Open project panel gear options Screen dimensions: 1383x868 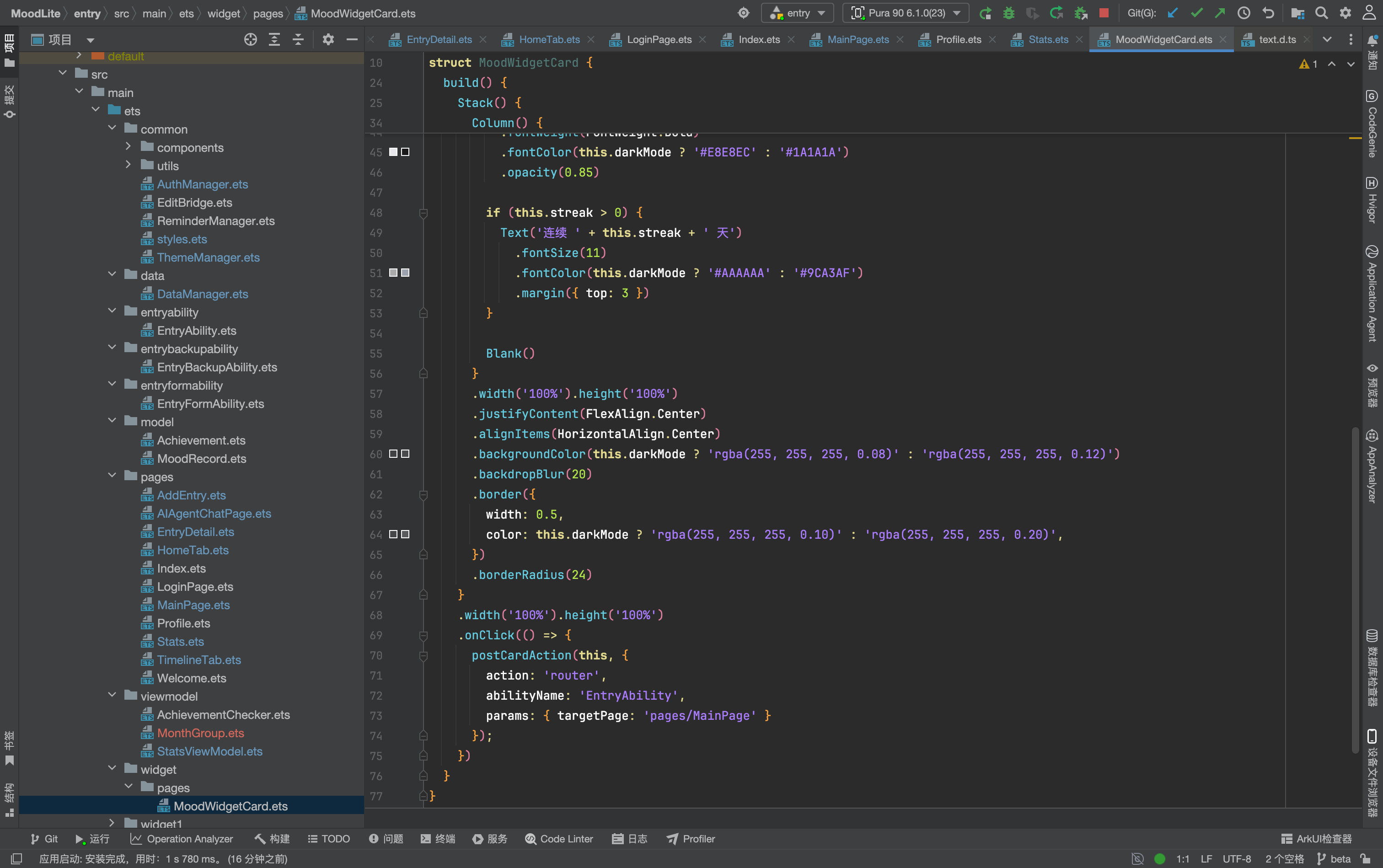click(x=328, y=39)
